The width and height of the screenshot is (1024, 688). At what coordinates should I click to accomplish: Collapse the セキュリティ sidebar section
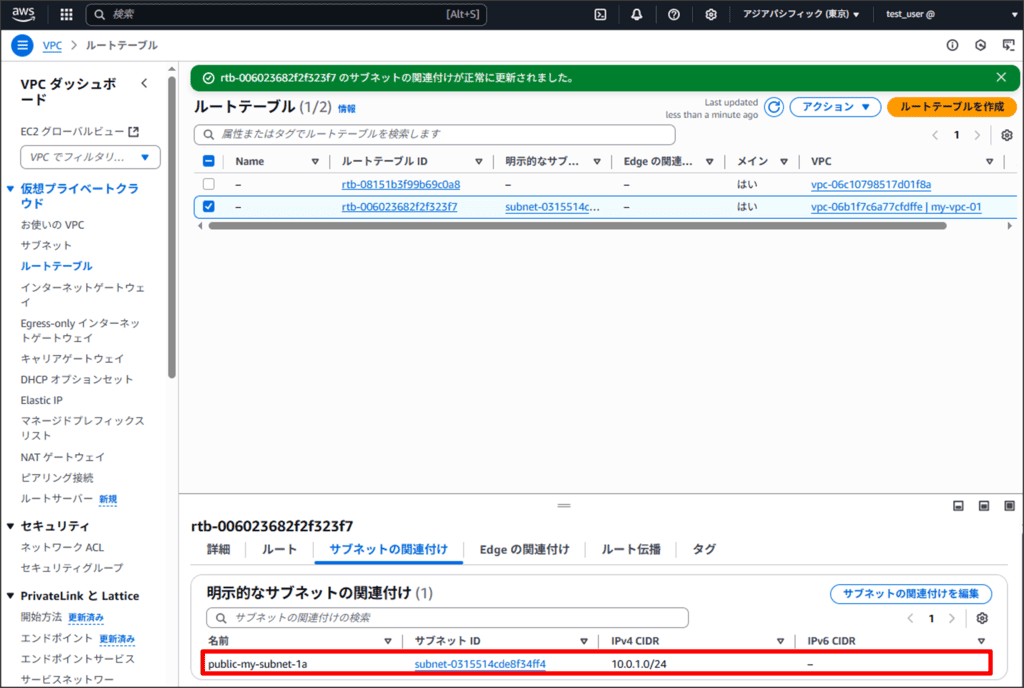11,526
